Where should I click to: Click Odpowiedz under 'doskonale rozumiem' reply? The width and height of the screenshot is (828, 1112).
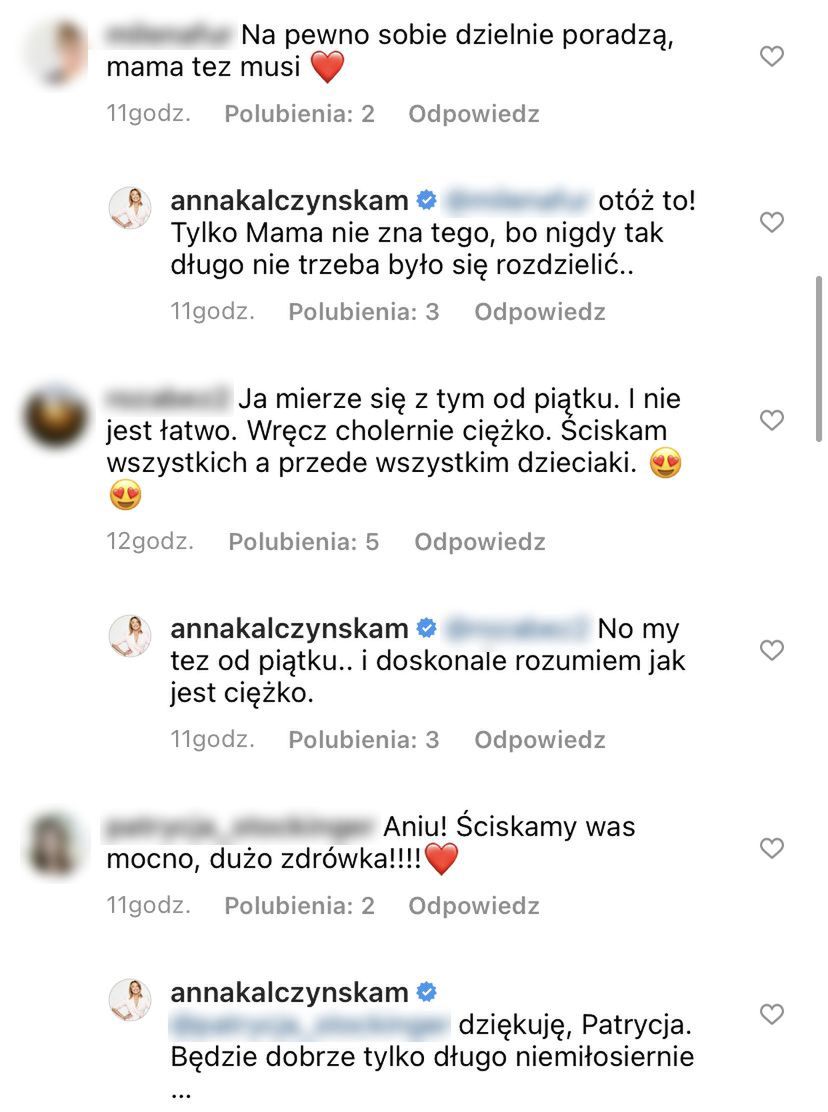[x=539, y=740]
